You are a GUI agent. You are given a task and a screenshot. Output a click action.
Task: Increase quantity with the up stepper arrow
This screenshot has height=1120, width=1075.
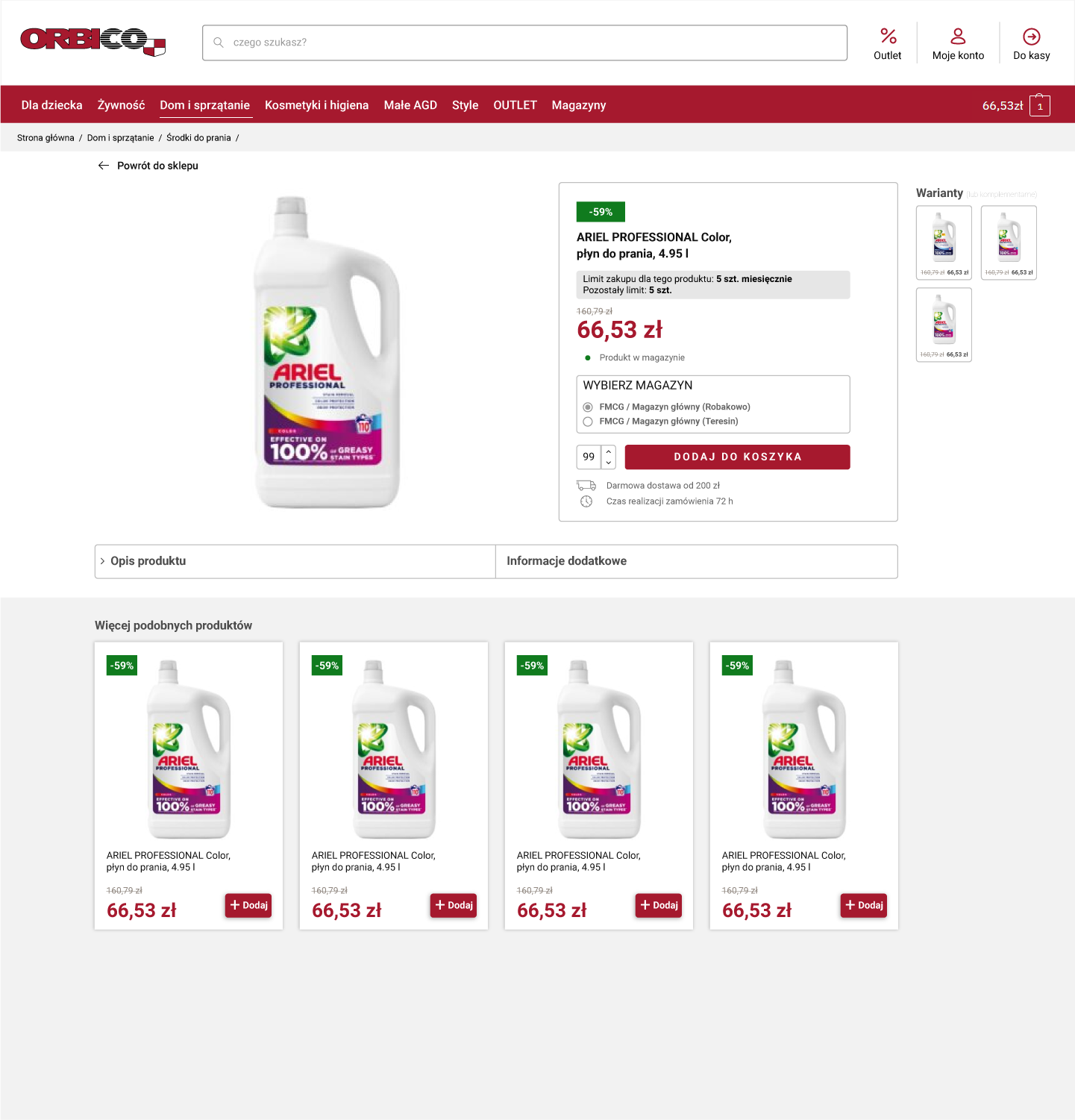pos(609,451)
